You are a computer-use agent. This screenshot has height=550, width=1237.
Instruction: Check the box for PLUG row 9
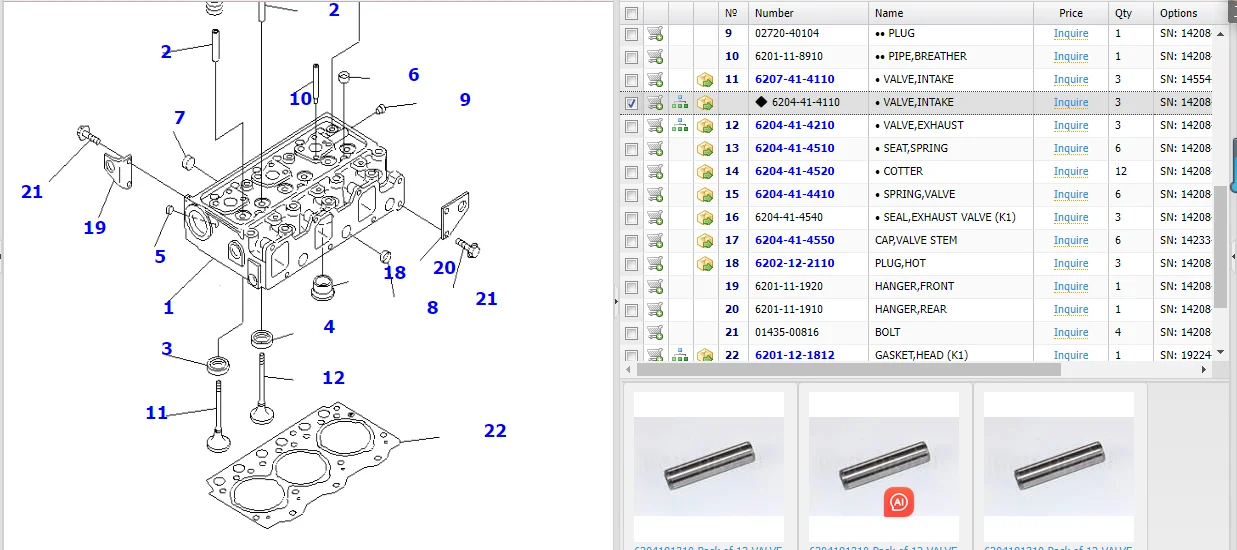631,34
